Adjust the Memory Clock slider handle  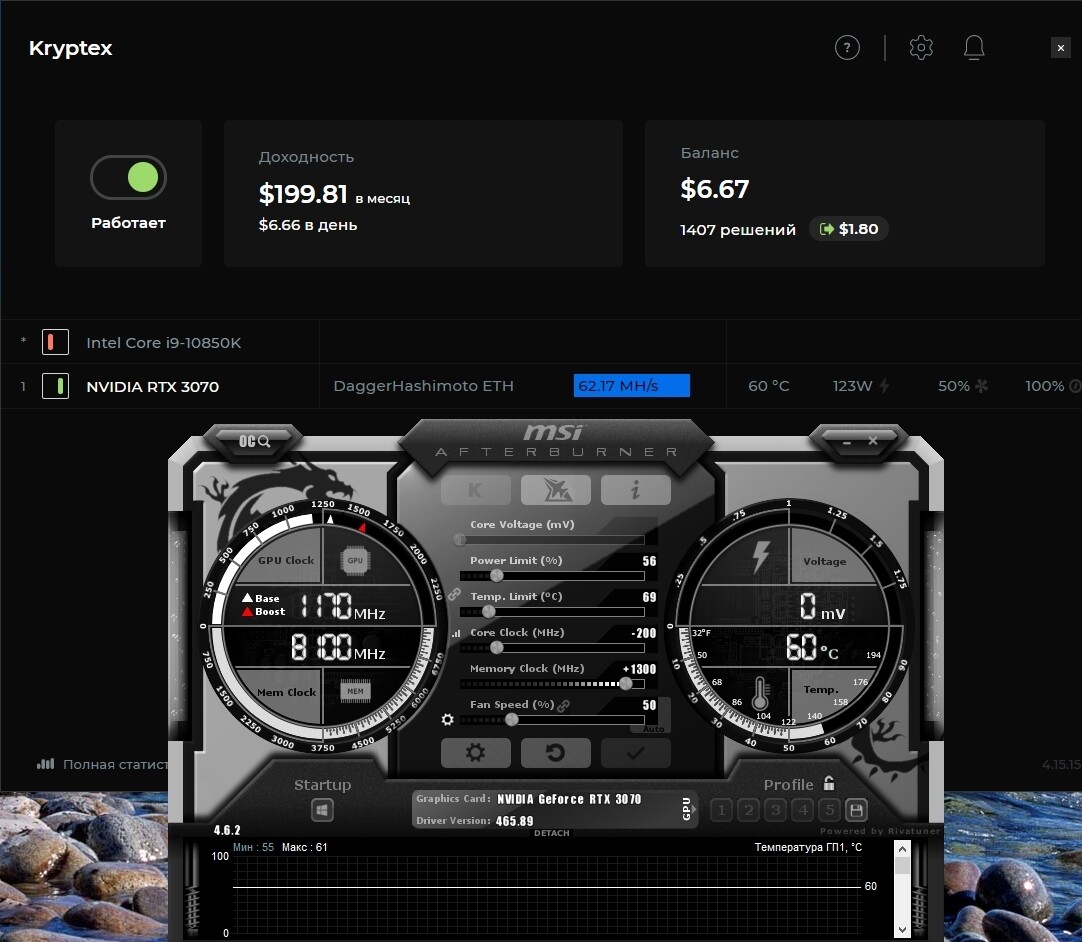626,683
